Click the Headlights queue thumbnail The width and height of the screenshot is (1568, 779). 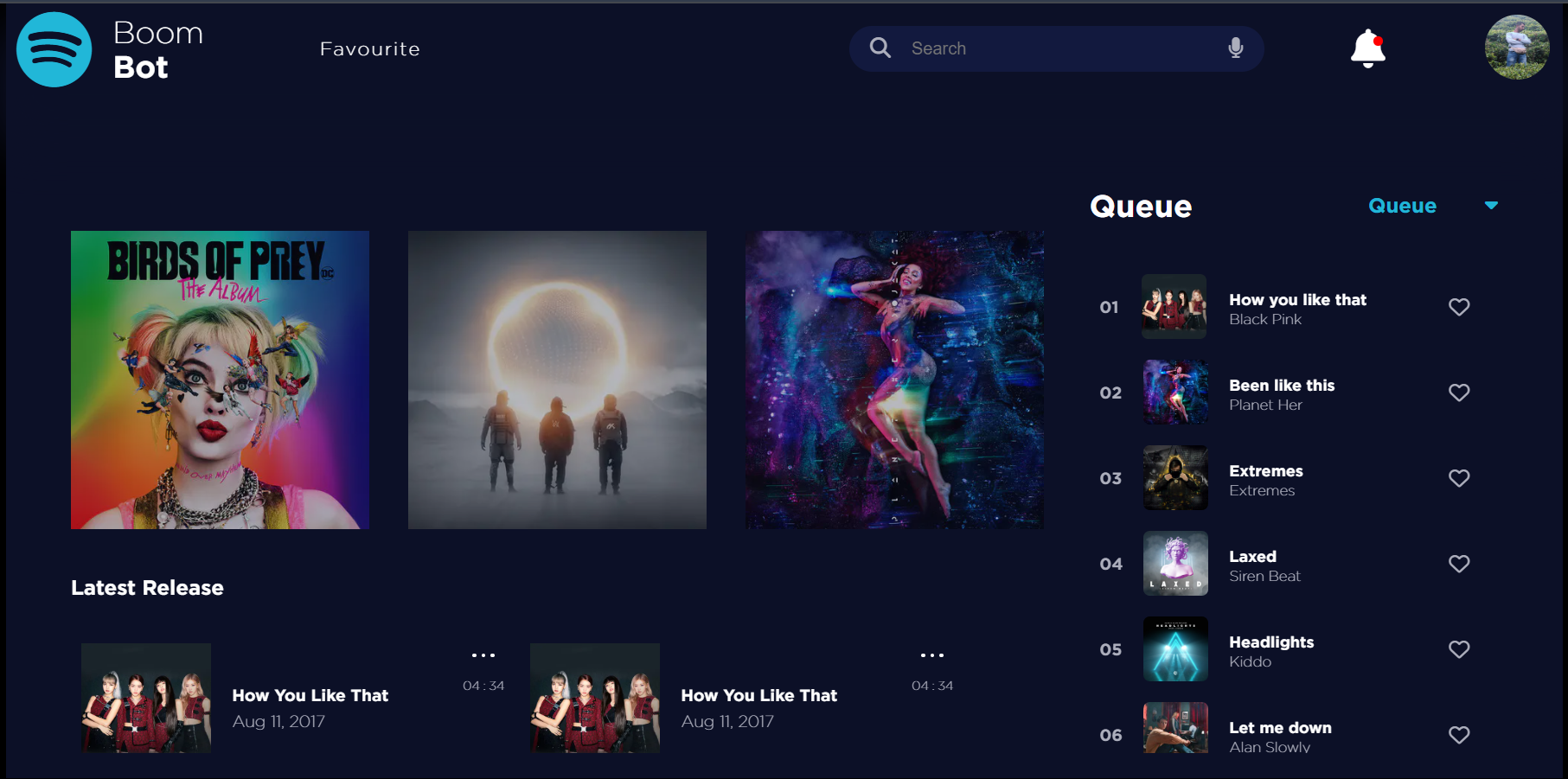click(1174, 649)
